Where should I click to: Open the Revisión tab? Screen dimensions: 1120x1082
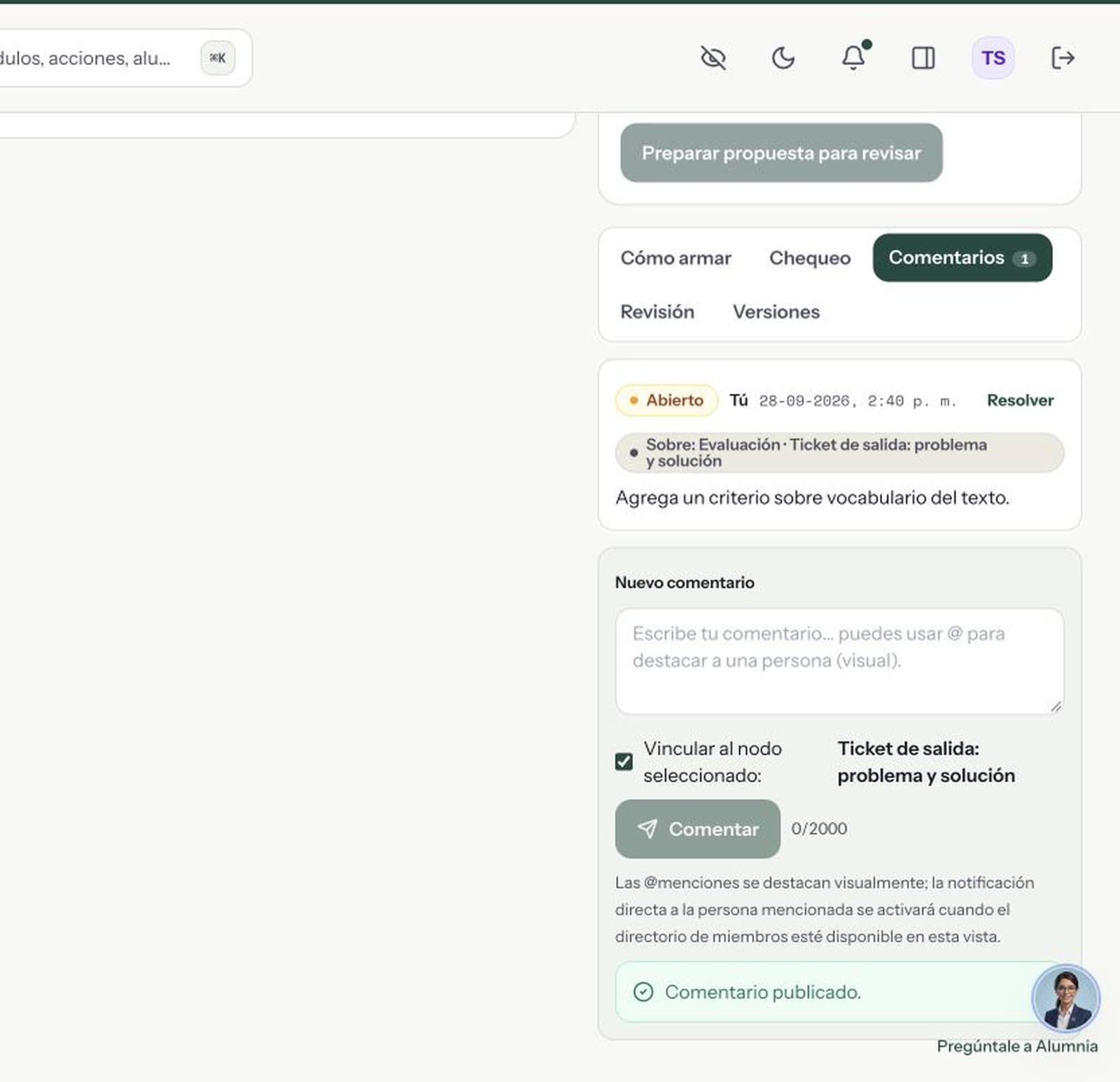[657, 312]
